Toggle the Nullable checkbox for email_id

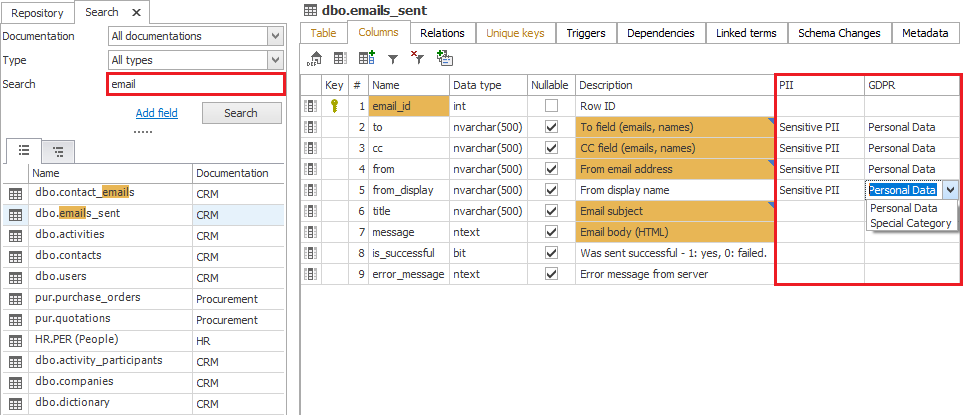[x=551, y=106]
